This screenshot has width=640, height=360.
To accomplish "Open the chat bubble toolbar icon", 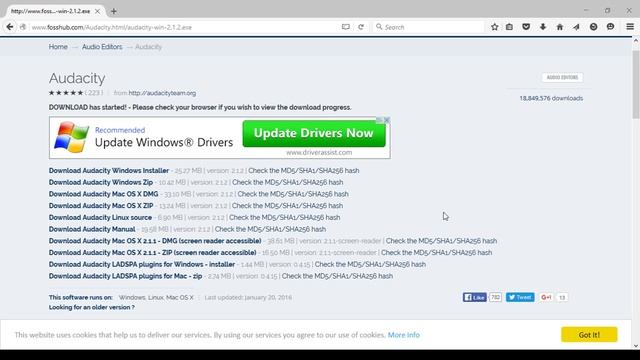I will click(x=610, y=27).
